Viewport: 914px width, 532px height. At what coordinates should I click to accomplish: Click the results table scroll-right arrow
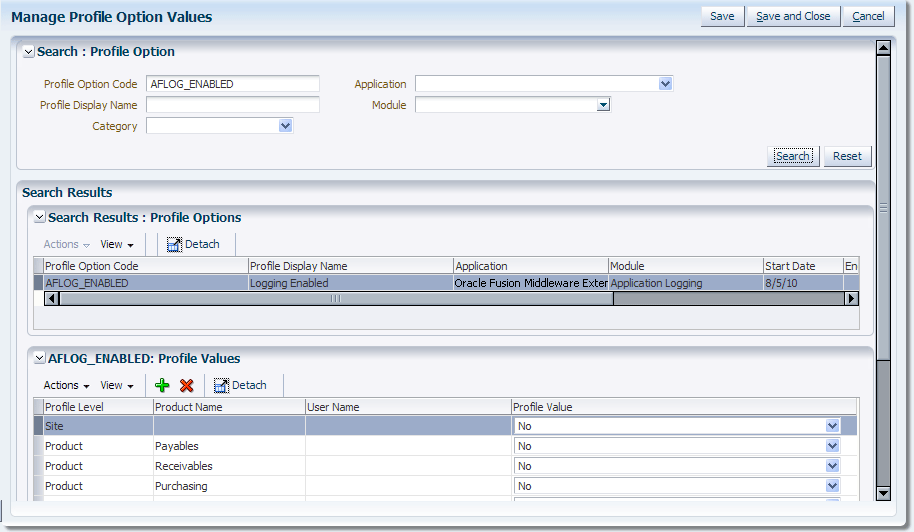point(851,298)
